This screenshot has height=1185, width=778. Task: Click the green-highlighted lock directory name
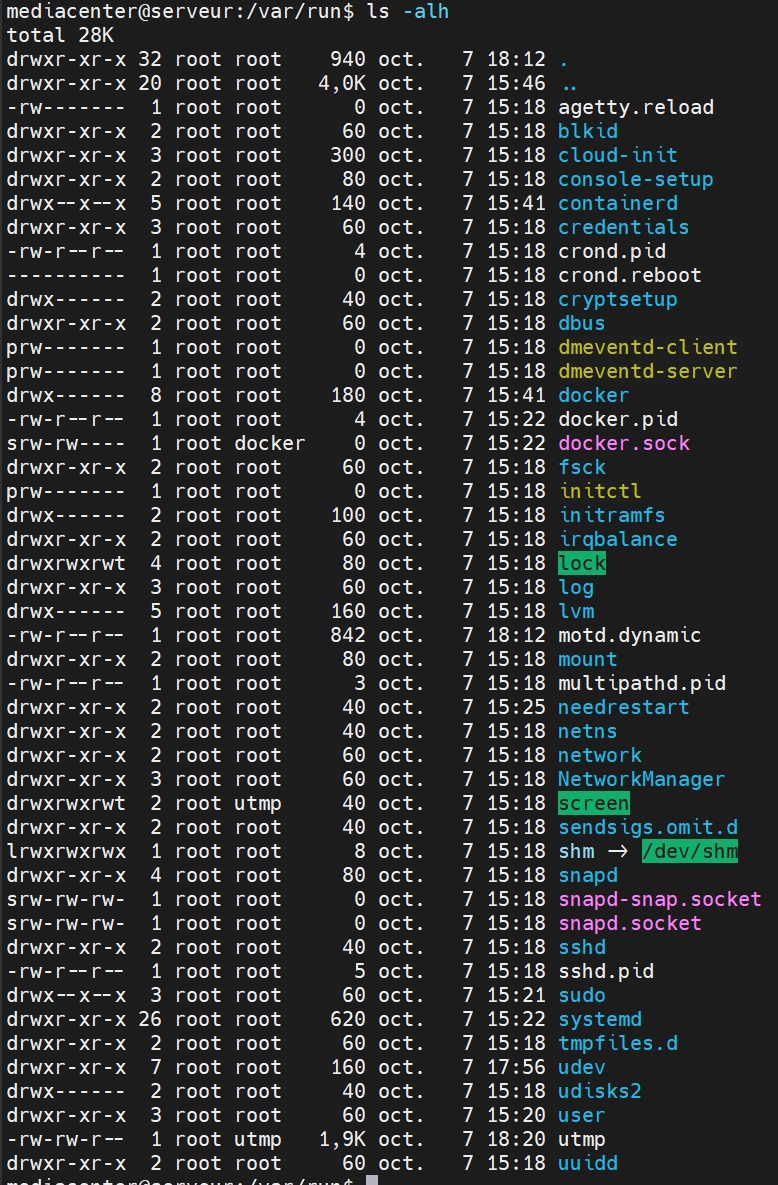pos(582,563)
